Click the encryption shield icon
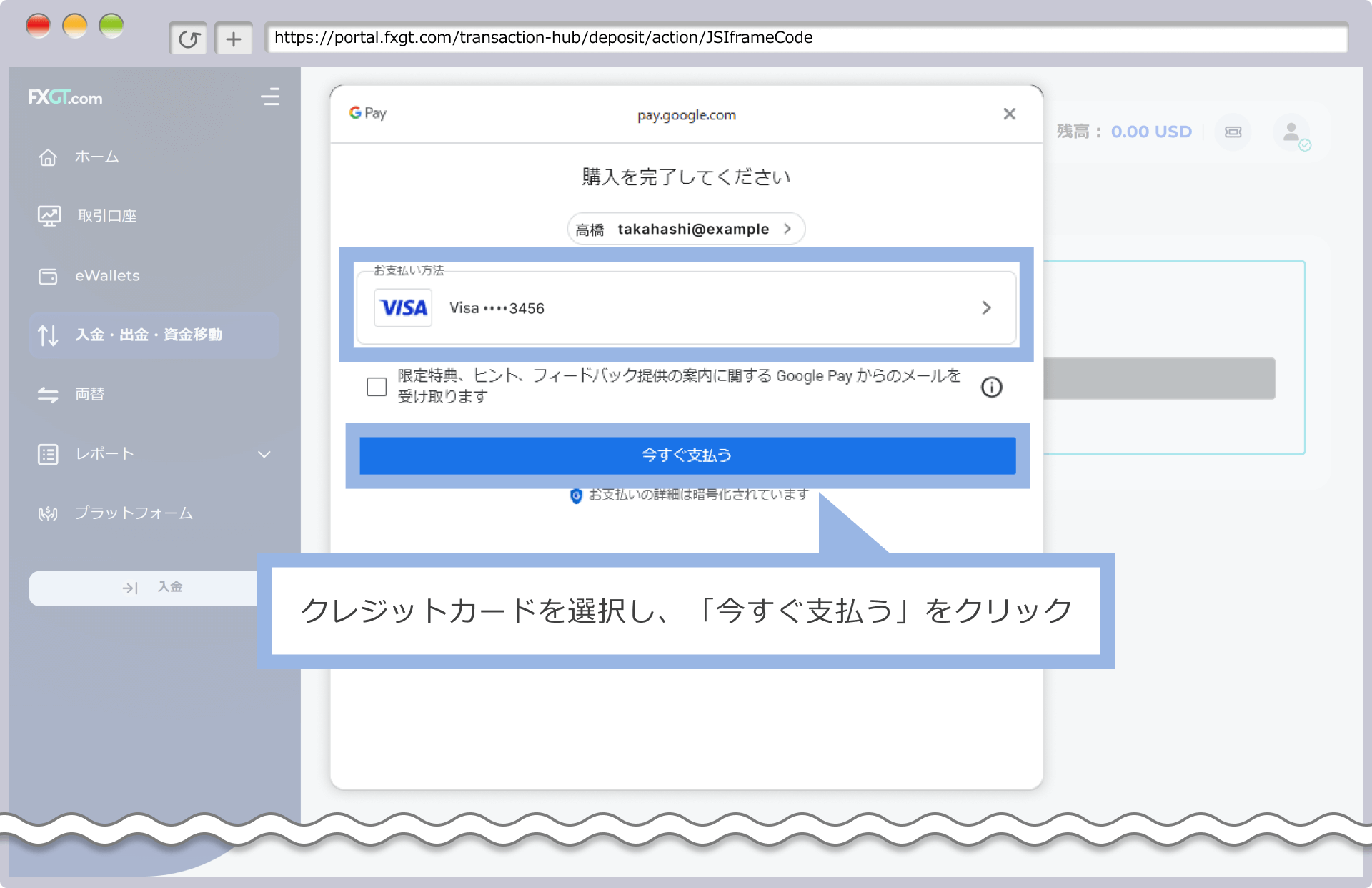 click(x=576, y=495)
